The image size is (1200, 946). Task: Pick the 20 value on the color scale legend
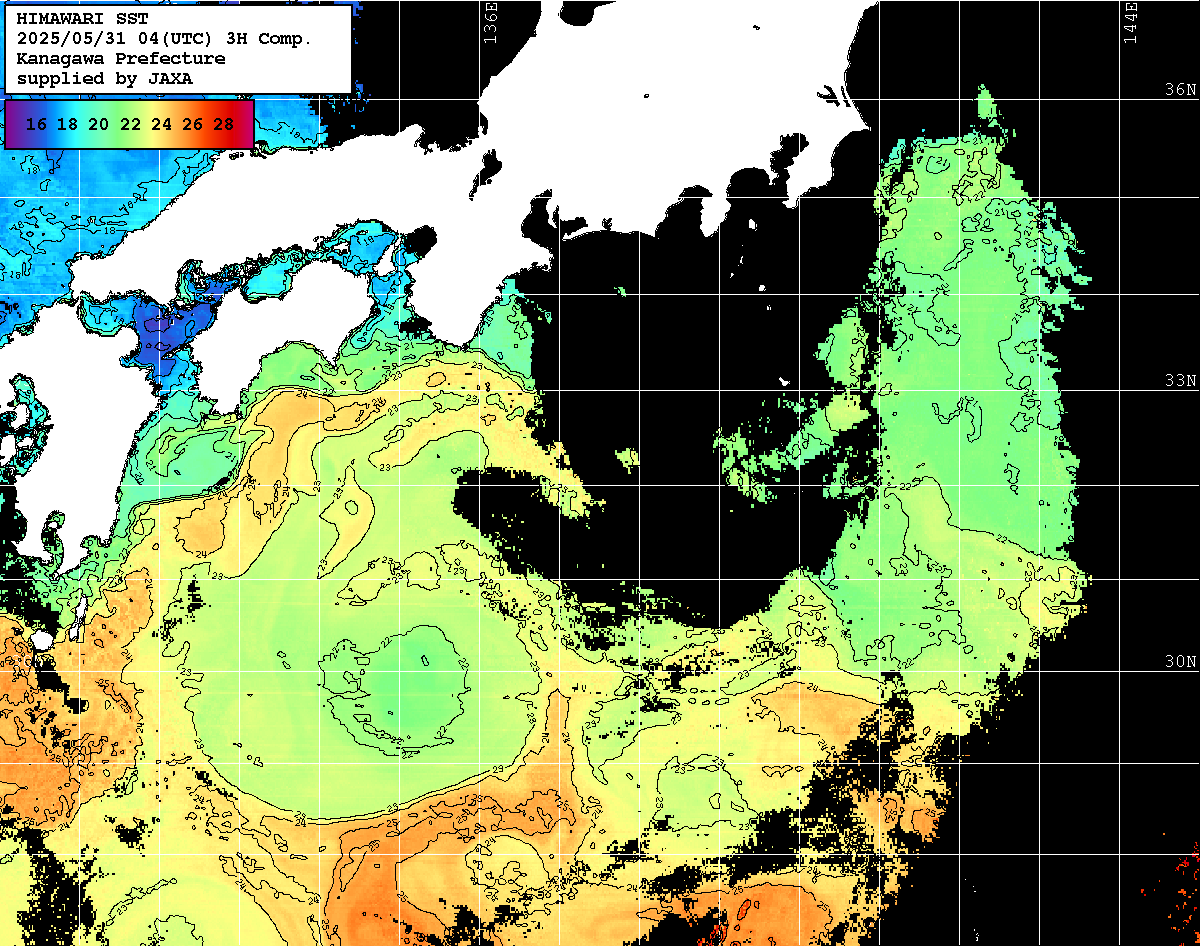tap(99, 124)
